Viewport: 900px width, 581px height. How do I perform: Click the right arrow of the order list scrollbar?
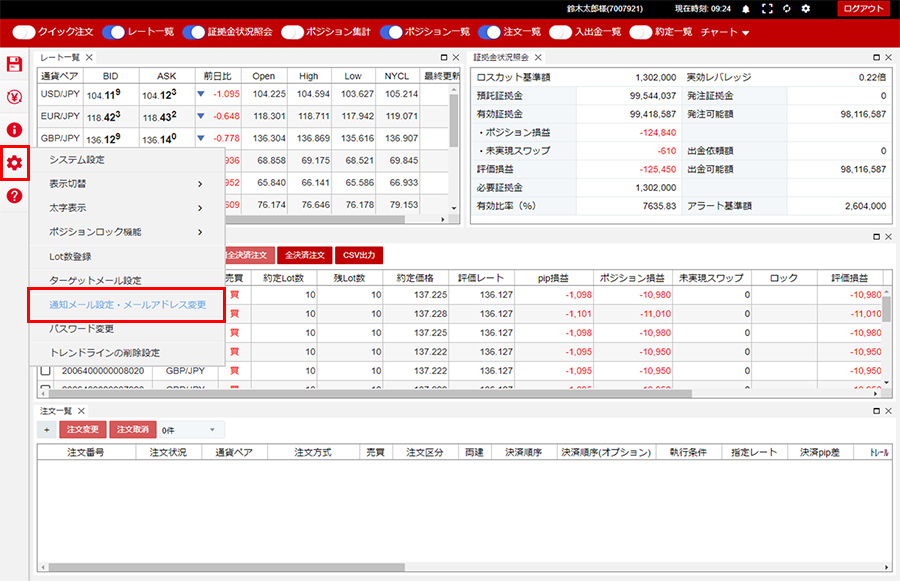click(887, 567)
